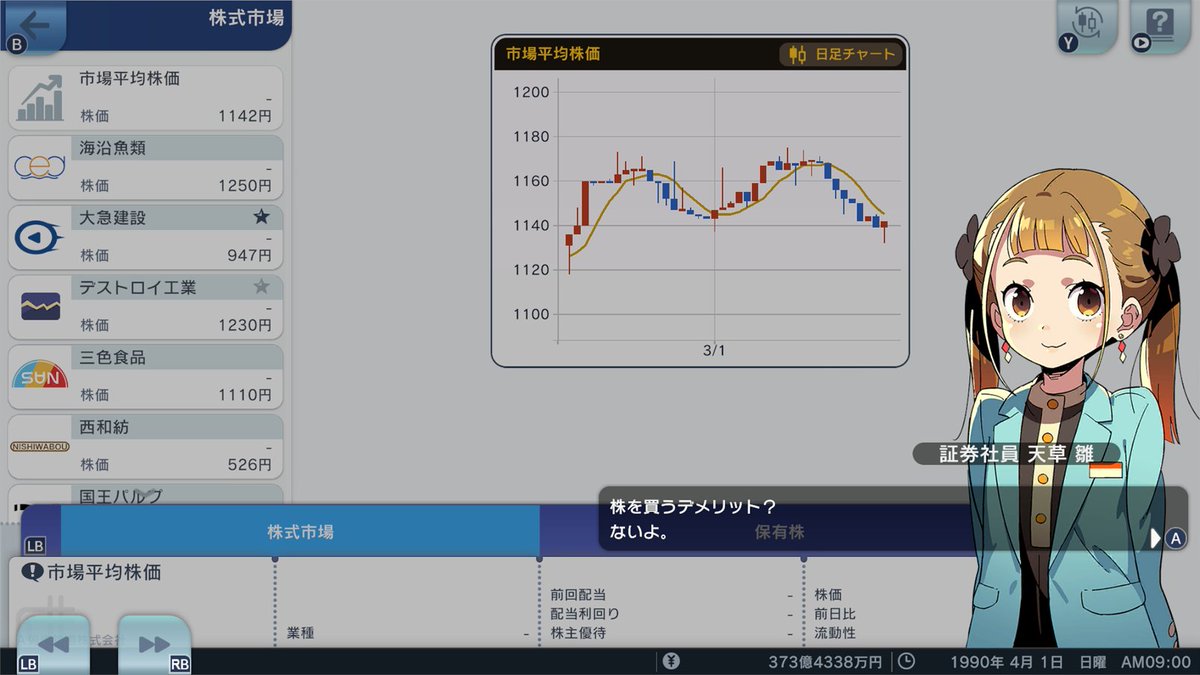Click the 947円 price of 大急建設
The image size is (1200, 675).
(x=249, y=255)
